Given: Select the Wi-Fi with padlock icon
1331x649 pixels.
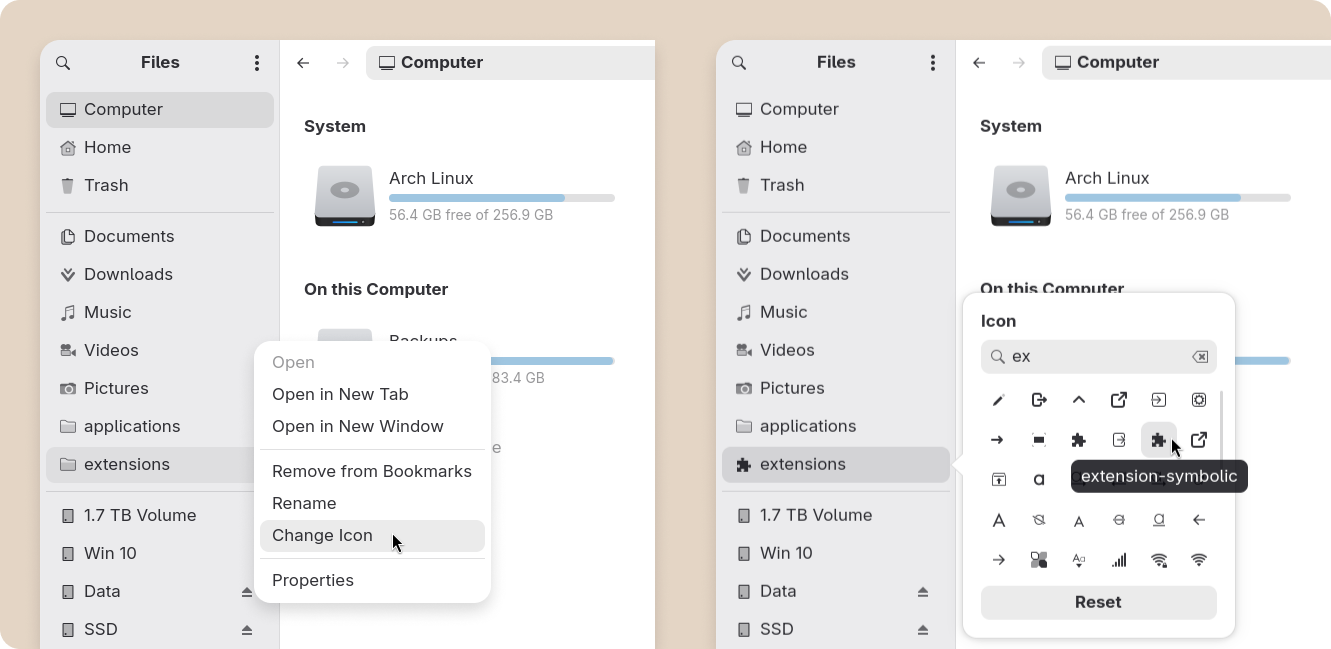Looking at the screenshot, I should coord(1159,560).
